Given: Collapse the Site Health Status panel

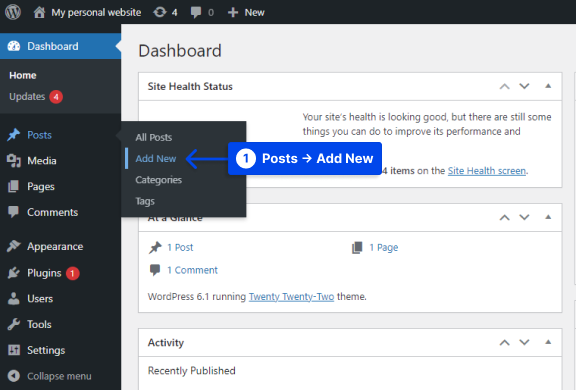Looking at the screenshot, I should point(548,86).
